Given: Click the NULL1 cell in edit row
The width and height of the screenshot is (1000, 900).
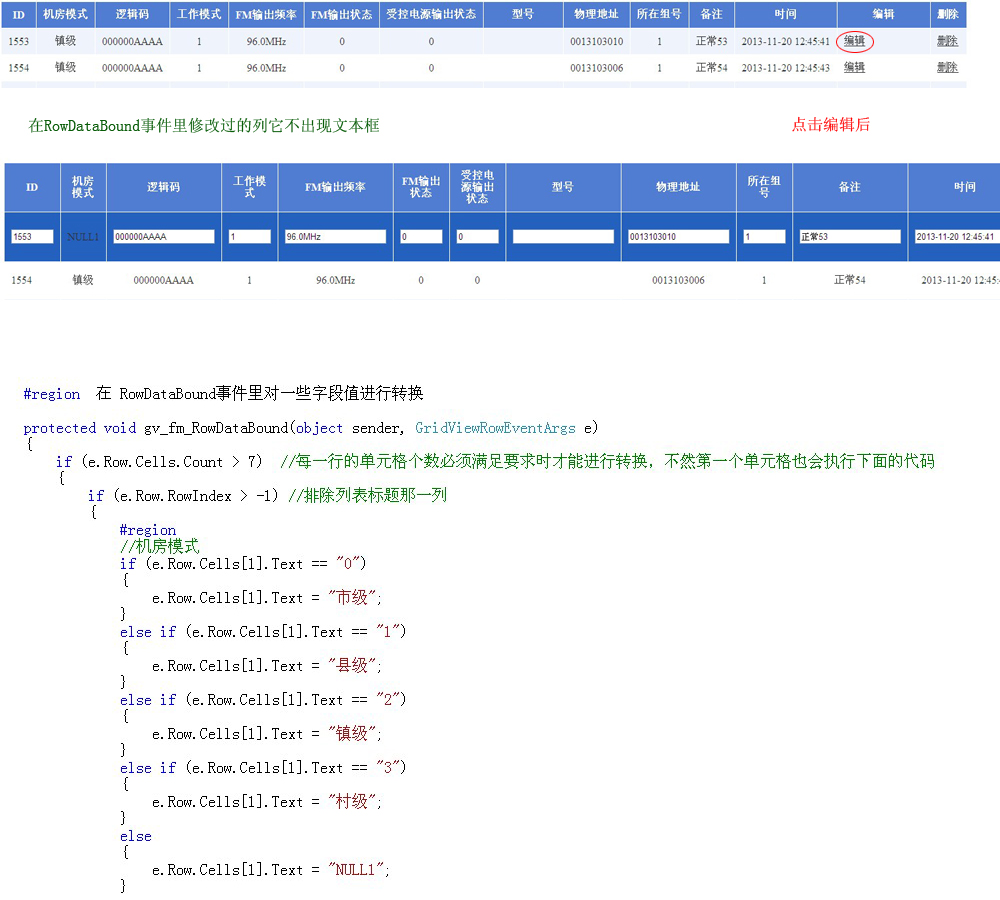Looking at the screenshot, I should 82,236.
